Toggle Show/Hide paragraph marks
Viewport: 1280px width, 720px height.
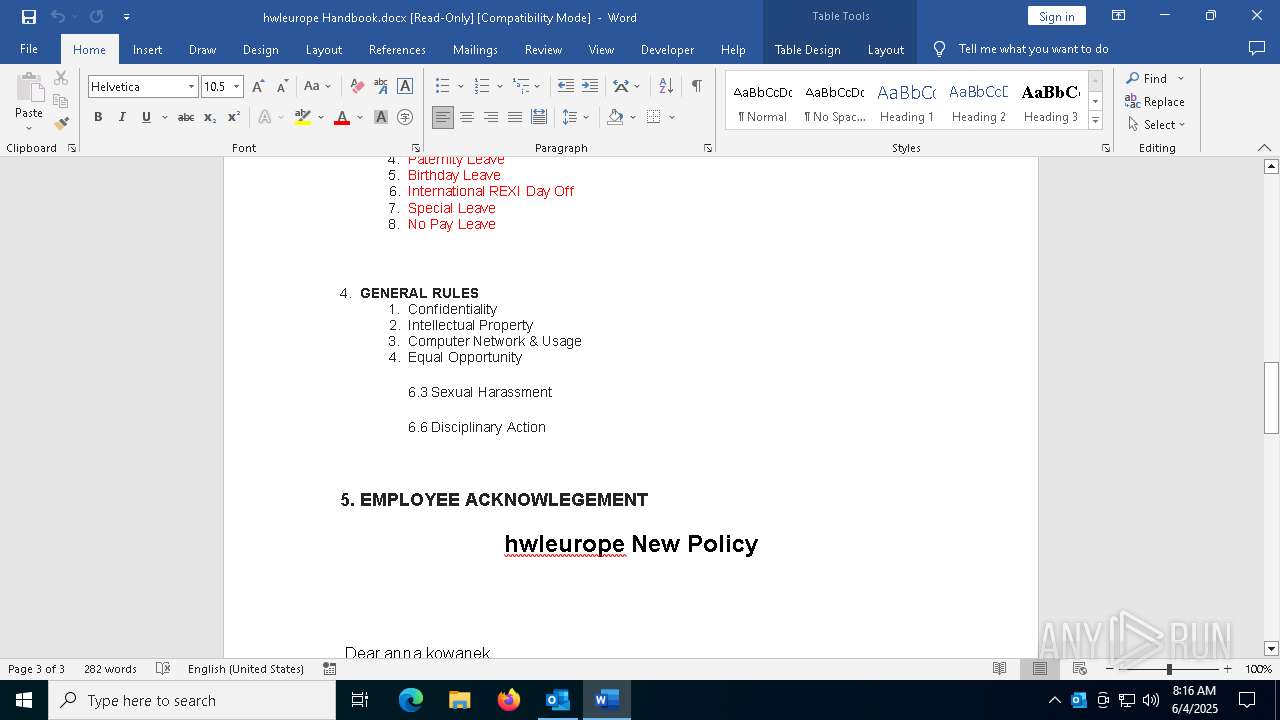click(x=696, y=86)
